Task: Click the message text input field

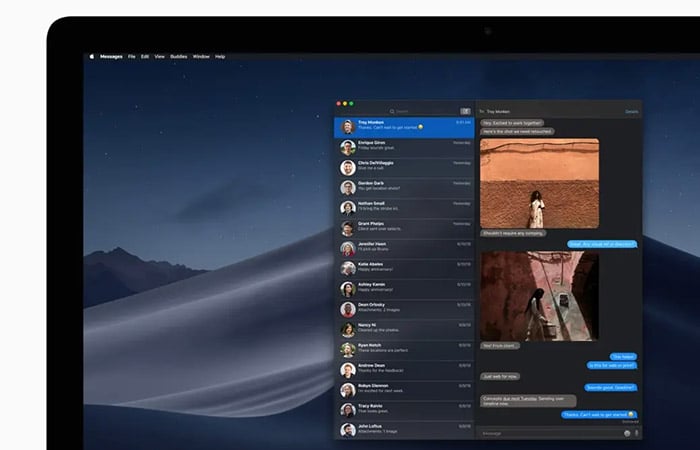Action: (x=551, y=433)
